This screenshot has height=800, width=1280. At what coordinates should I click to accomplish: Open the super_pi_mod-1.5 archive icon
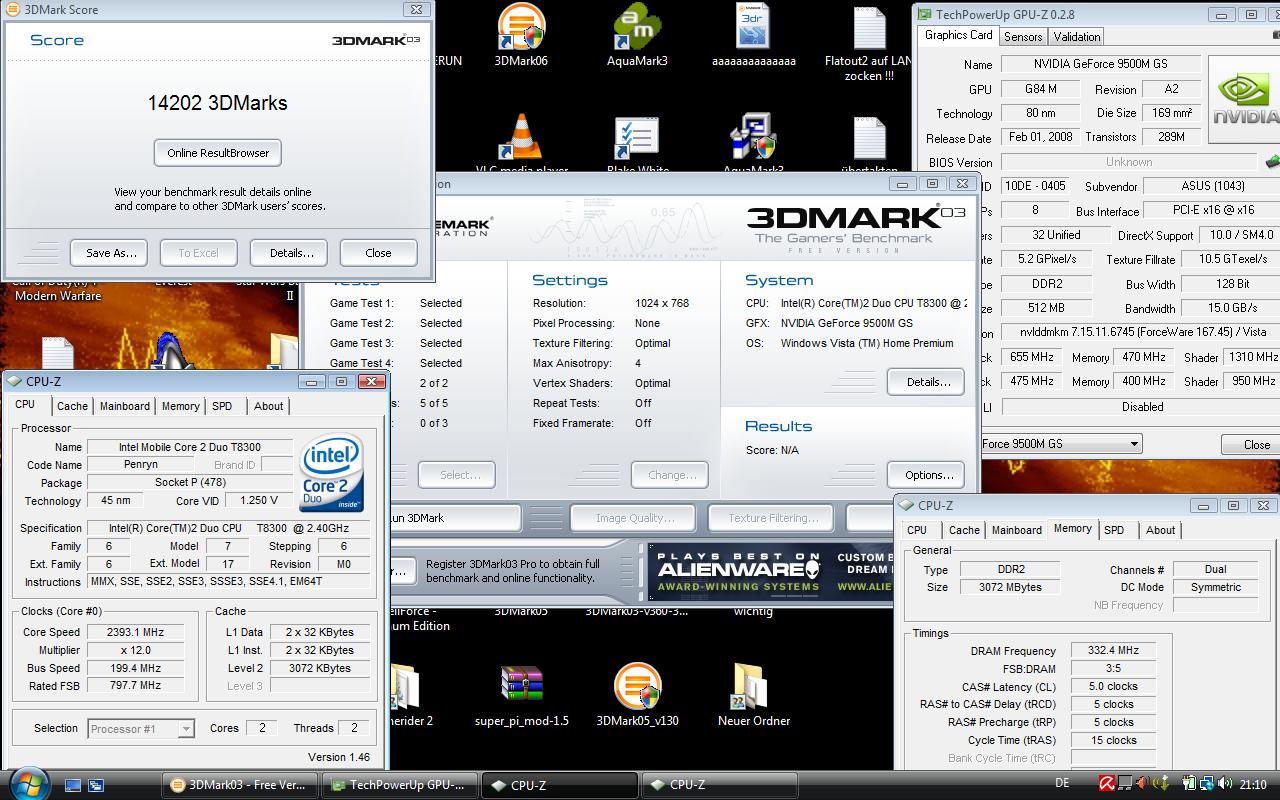(x=521, y=686)
